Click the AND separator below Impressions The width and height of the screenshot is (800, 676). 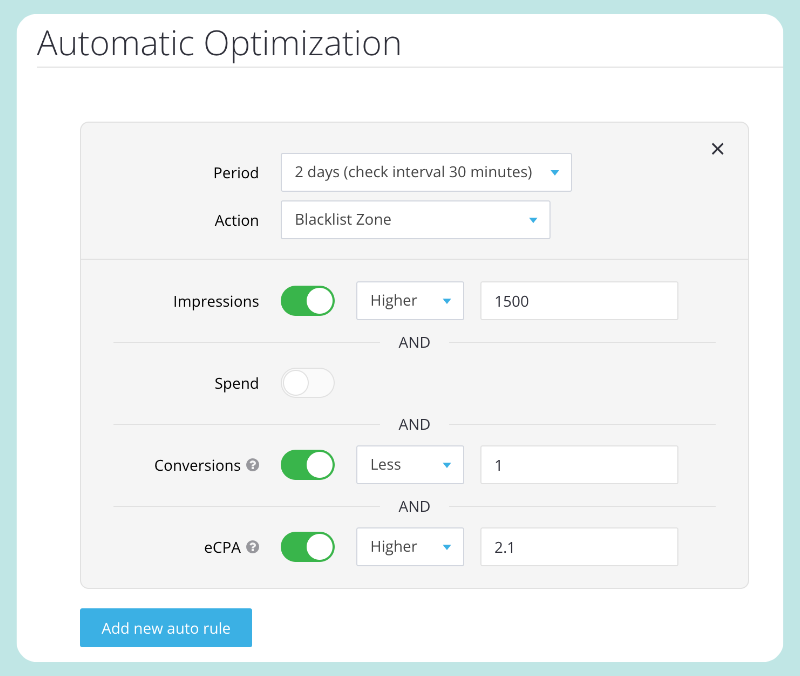coord(414,342)
